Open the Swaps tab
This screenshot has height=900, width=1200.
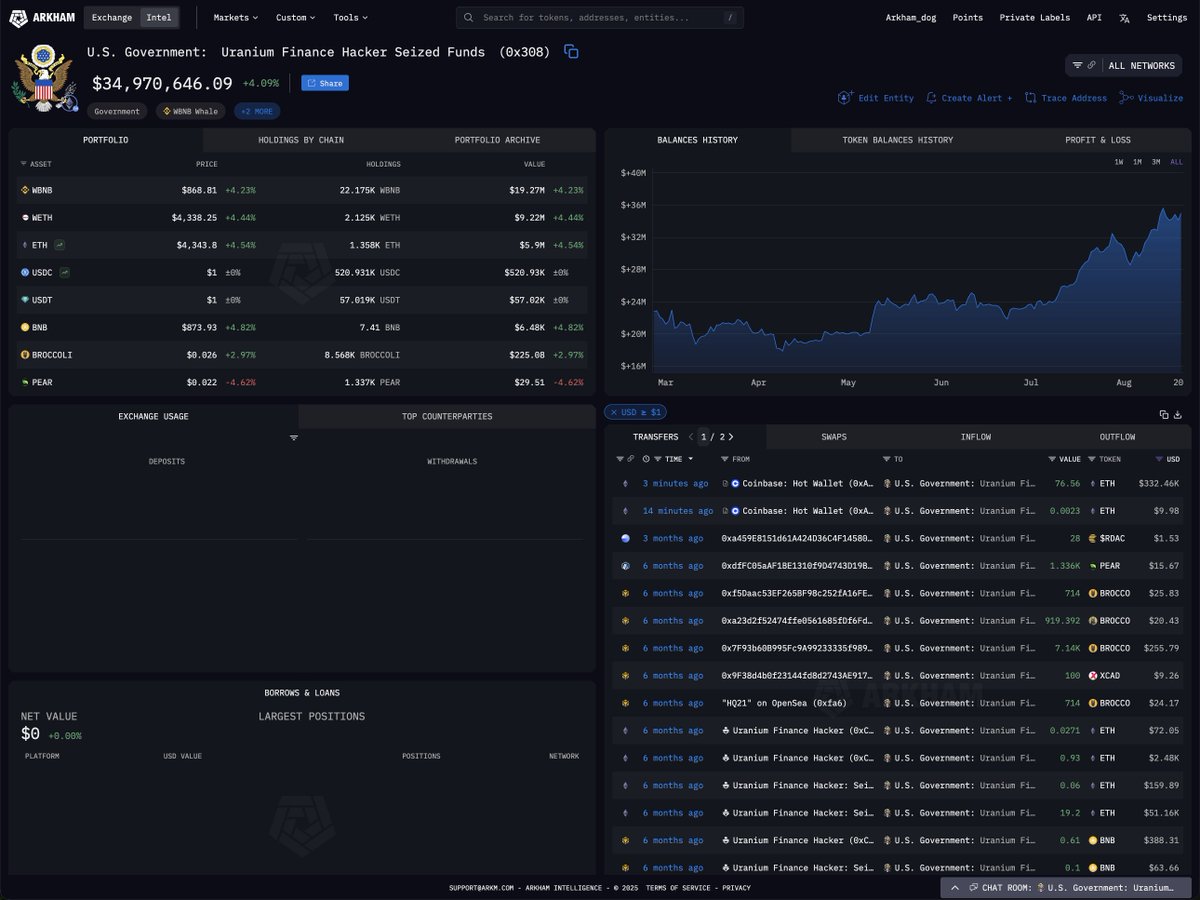click(834, 437)
